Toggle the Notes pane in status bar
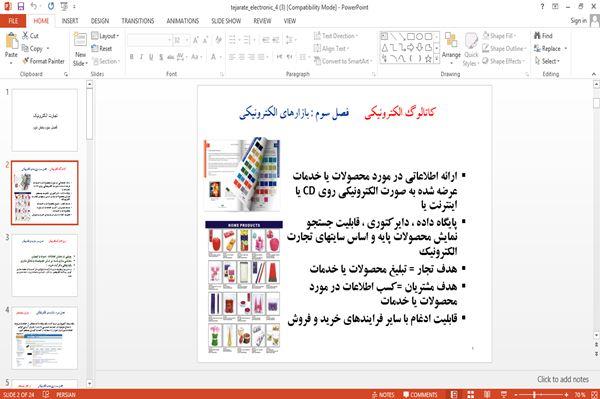 (x=383, y=394)
